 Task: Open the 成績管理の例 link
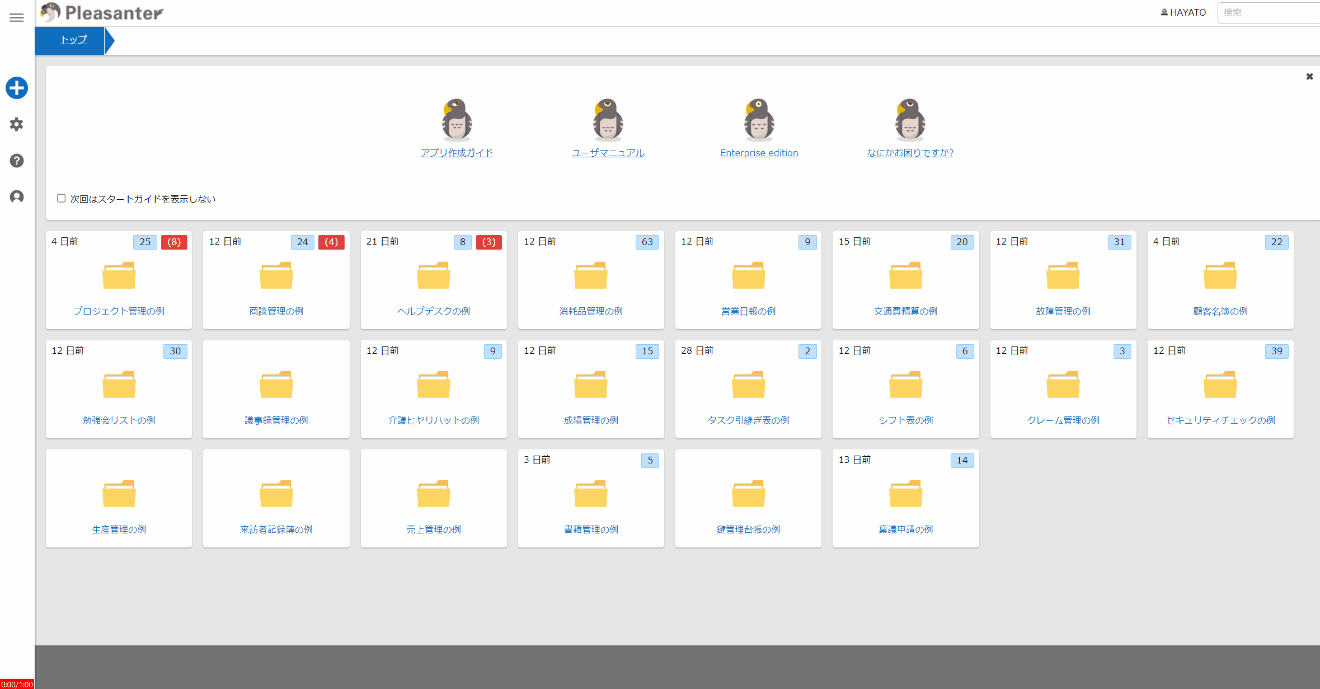591,420
